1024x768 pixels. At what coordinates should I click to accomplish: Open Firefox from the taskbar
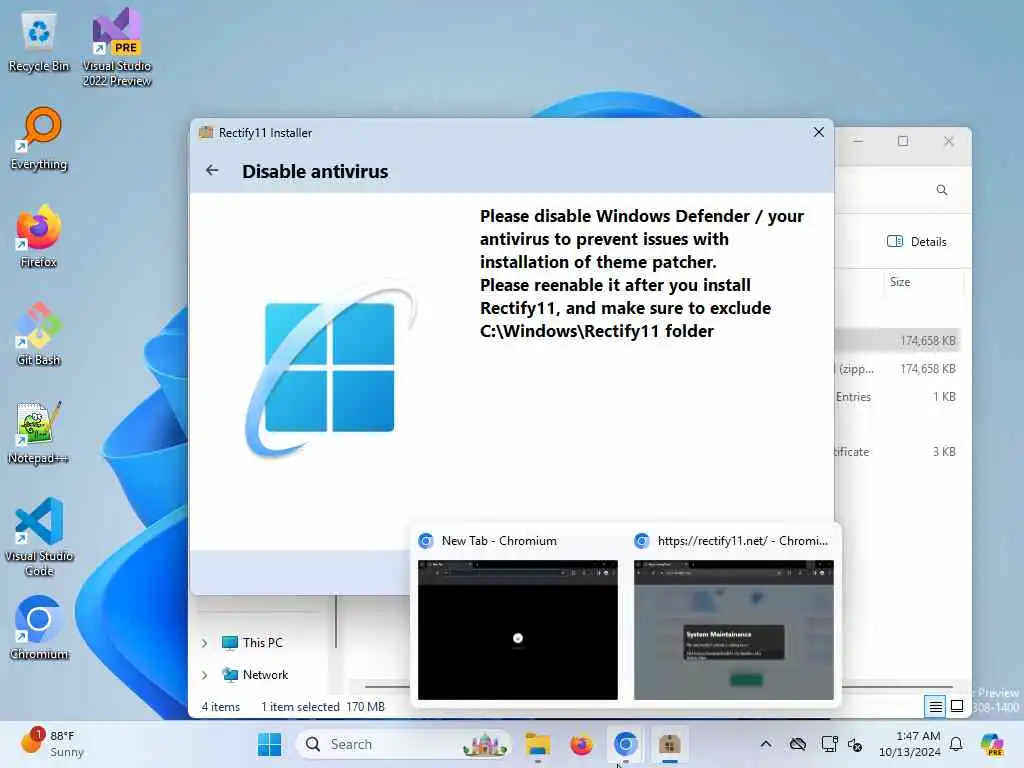tap(581, 744)
